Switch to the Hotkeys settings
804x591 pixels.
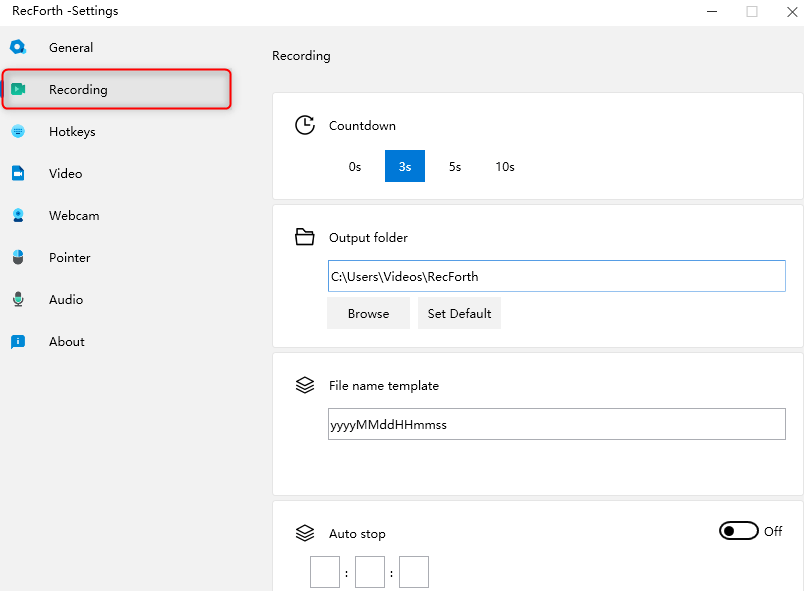[x=116, y=131]
